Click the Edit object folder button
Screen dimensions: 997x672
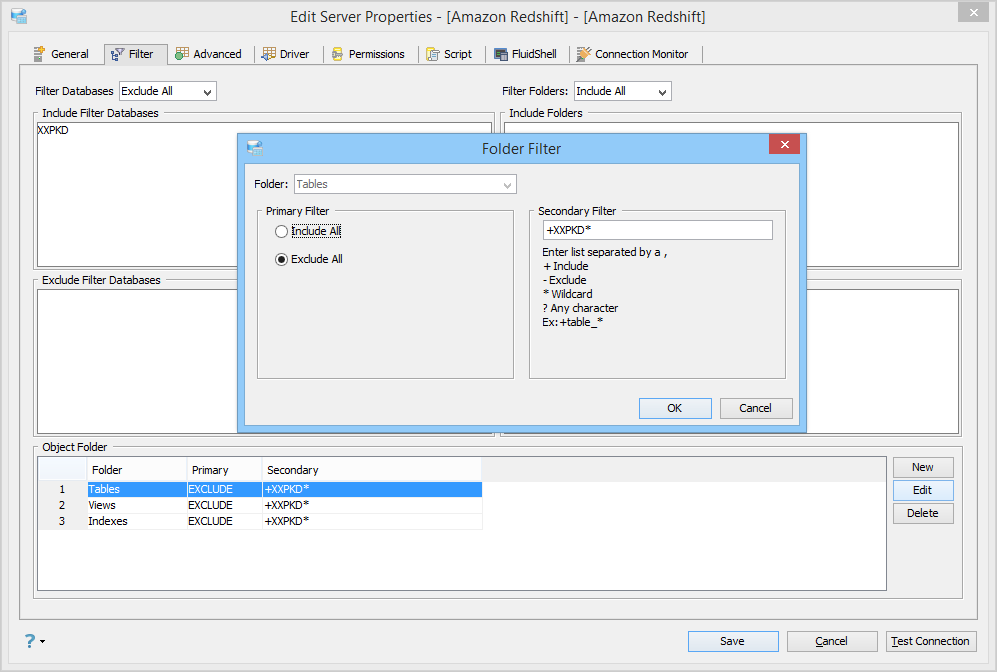[x=923, y=490]
